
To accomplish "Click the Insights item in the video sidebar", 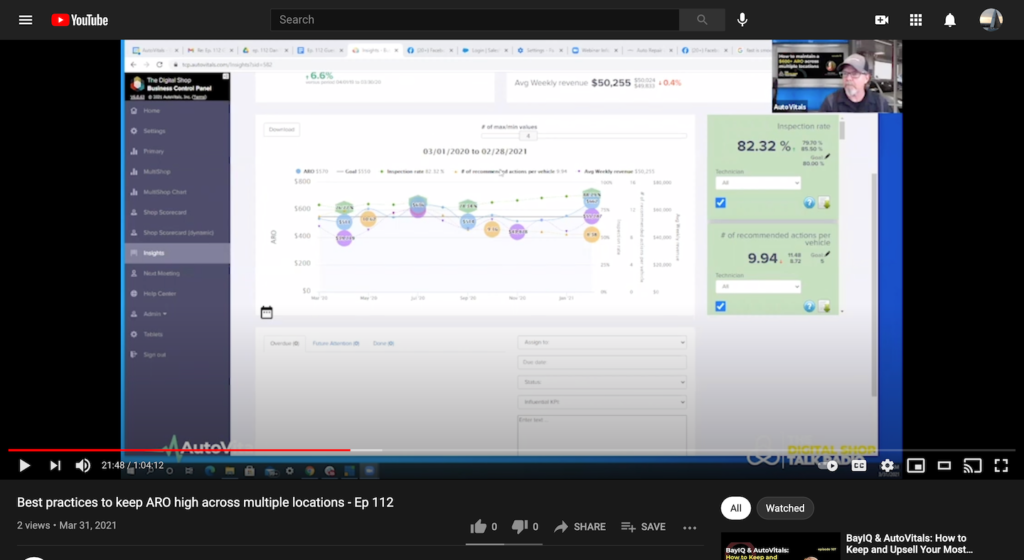I will click(x=177, y=253).
